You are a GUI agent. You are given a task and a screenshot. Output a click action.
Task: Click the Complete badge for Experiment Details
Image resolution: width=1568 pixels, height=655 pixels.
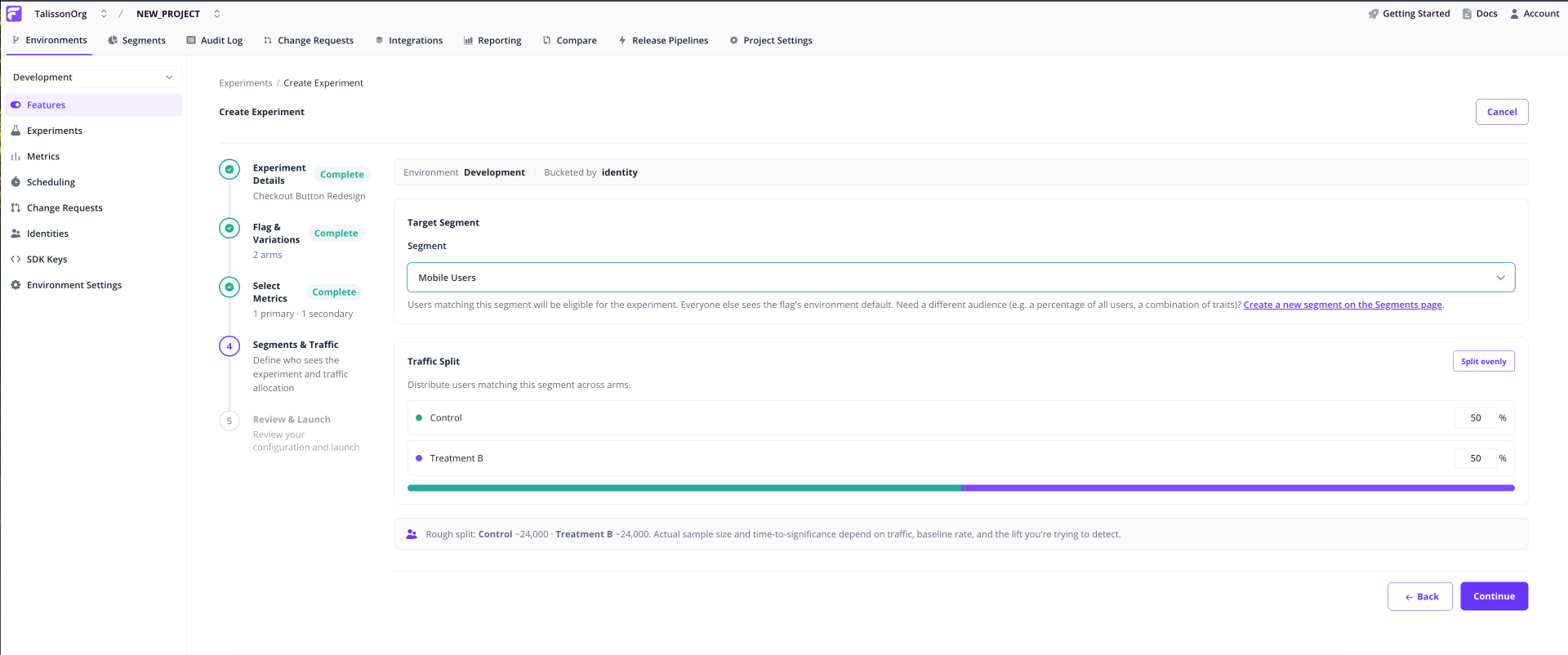[342, 174]
